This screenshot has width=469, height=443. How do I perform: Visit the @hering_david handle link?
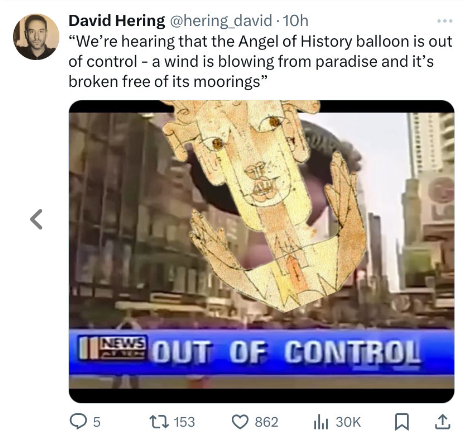pos(221,21)
